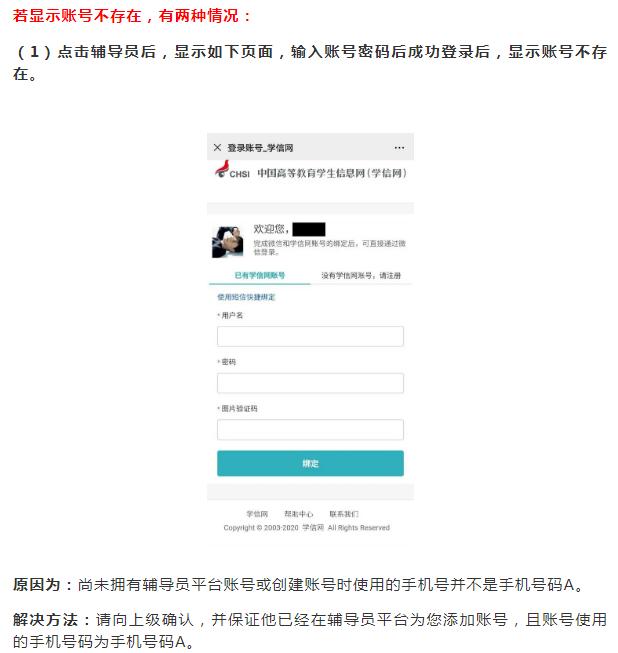Close the 登录账号_学信网 page with X icon
The height and width of the screenshot is (653, 618).
click(x=217, y=147)
